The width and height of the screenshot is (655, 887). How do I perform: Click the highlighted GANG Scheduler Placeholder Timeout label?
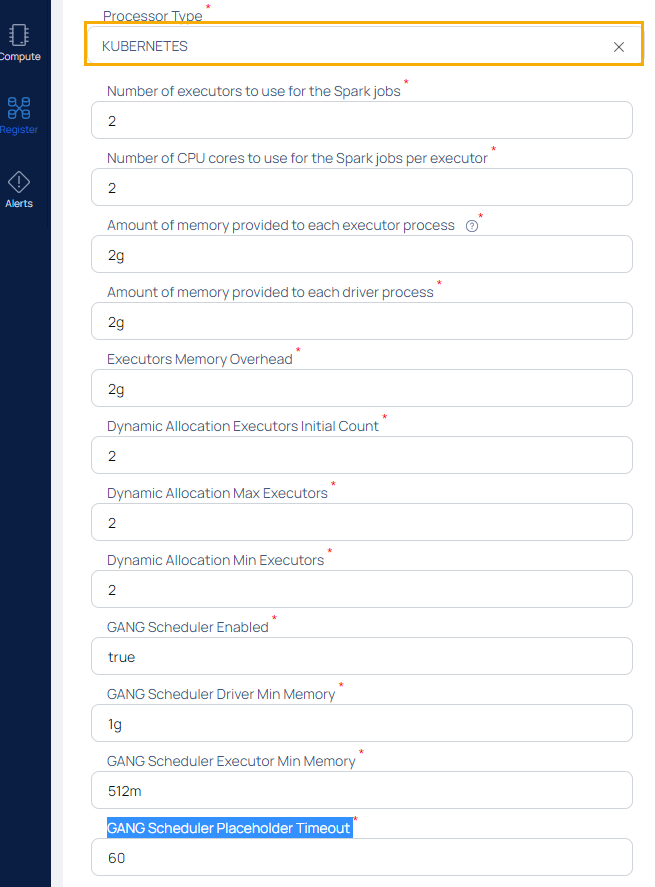click(229, 828)
